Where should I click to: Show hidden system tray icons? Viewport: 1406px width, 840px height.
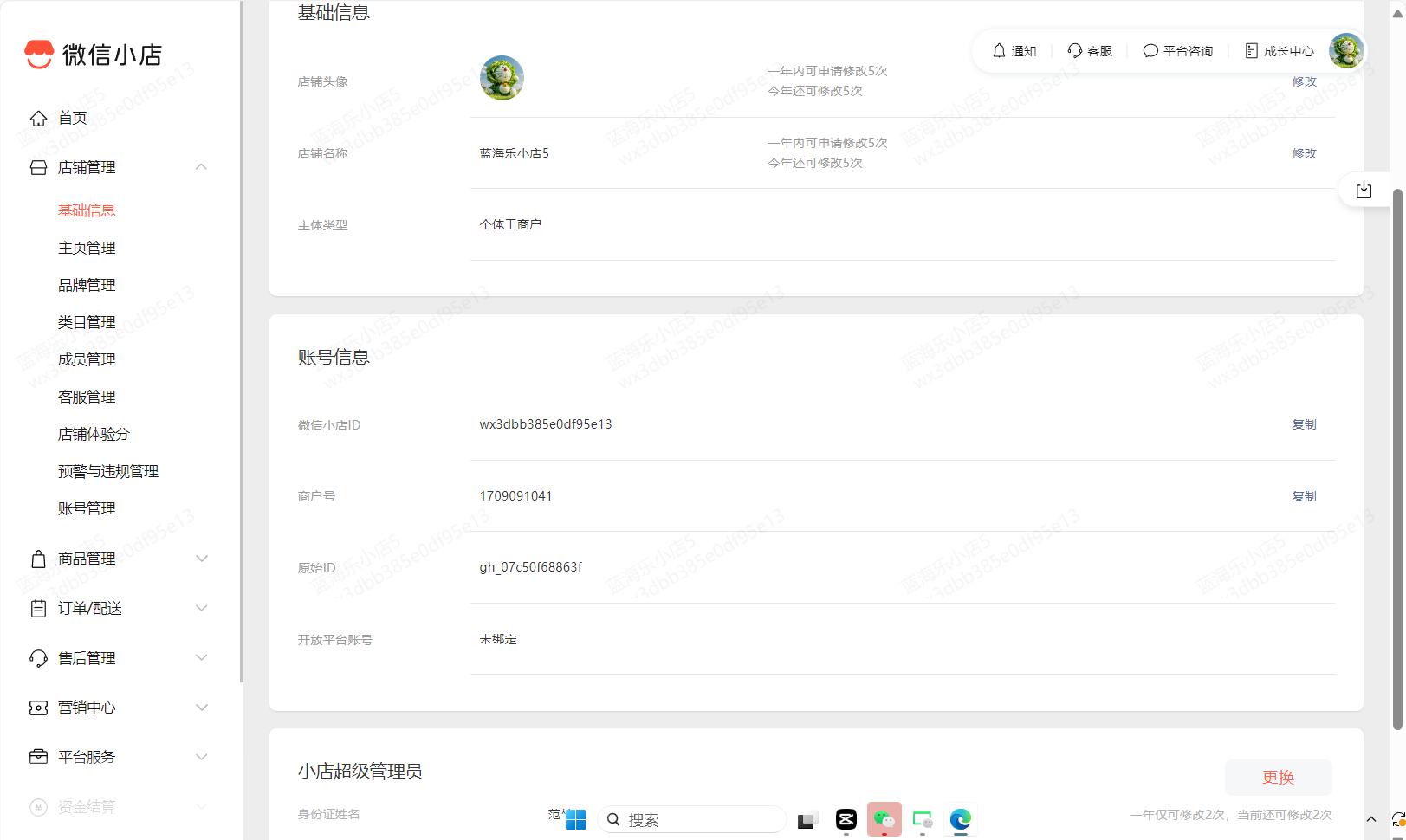point(1371,819)
